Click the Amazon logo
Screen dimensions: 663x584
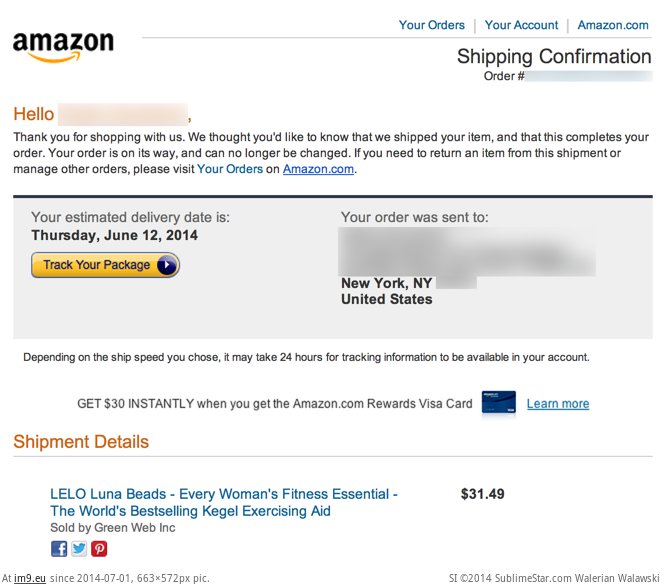(63, 47)
